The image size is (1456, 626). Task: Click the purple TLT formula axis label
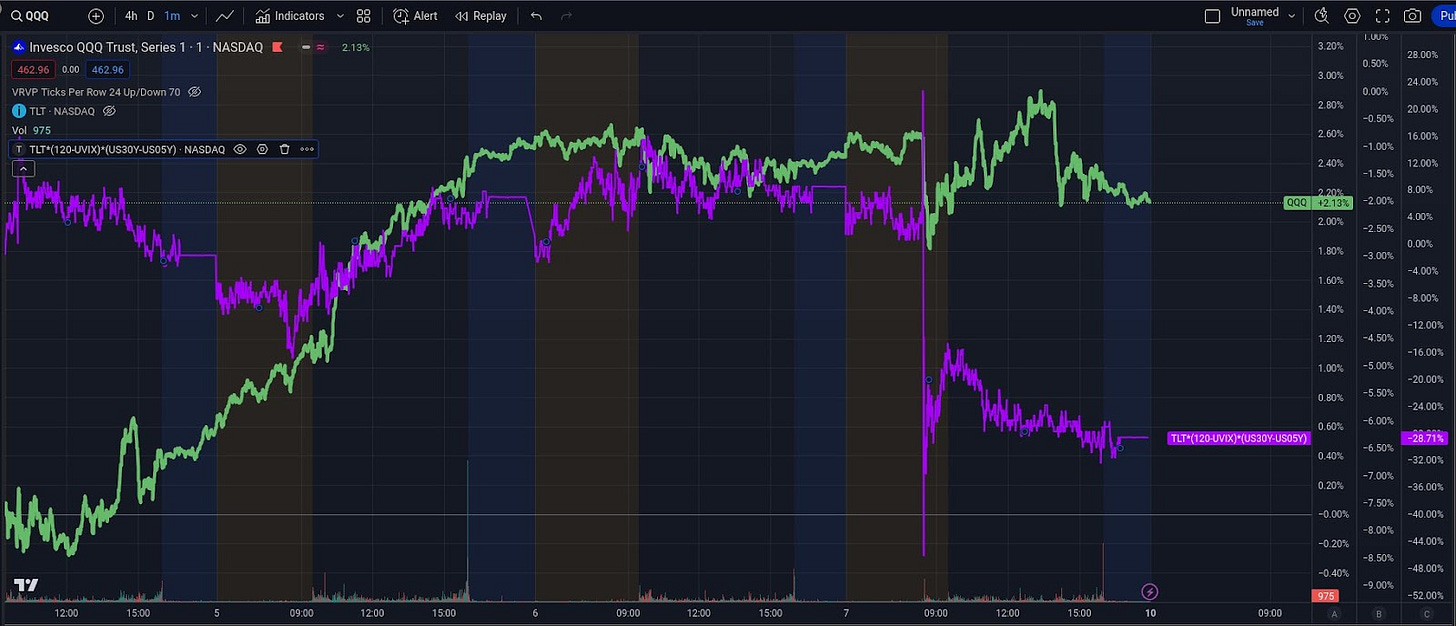[x=1238, y=438]
